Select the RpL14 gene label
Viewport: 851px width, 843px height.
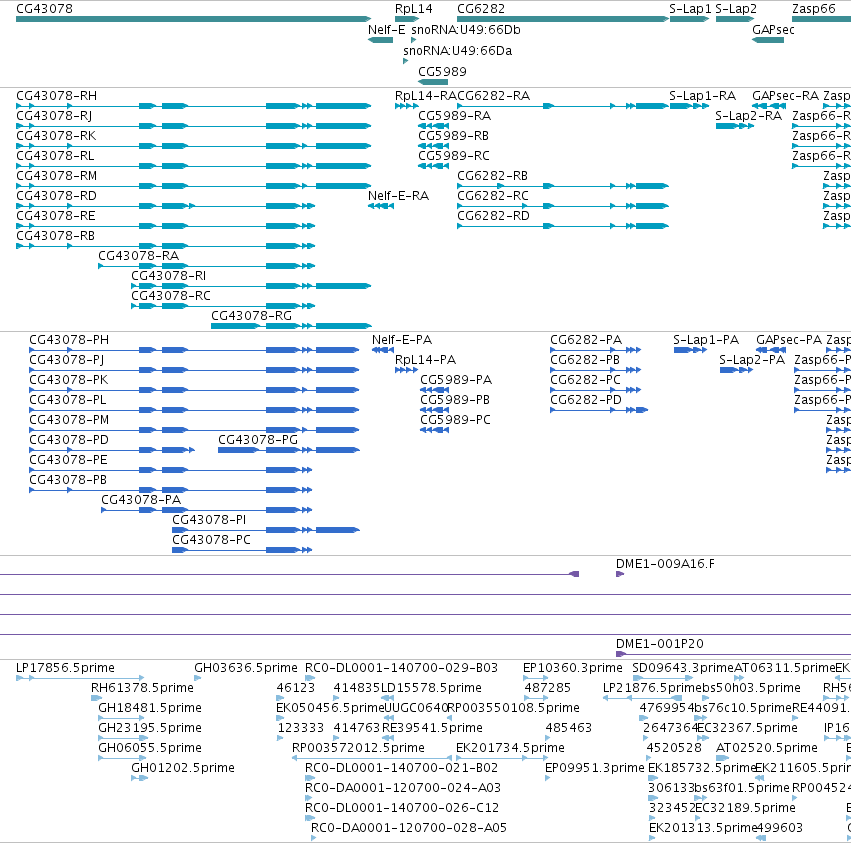pos(414,9)
